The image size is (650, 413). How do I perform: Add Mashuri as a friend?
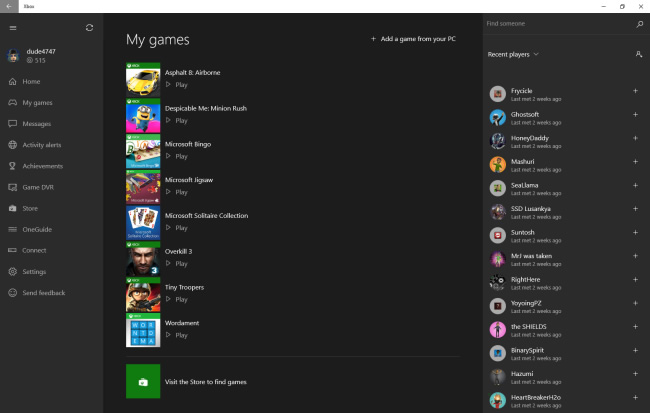[x=635, y=162]
